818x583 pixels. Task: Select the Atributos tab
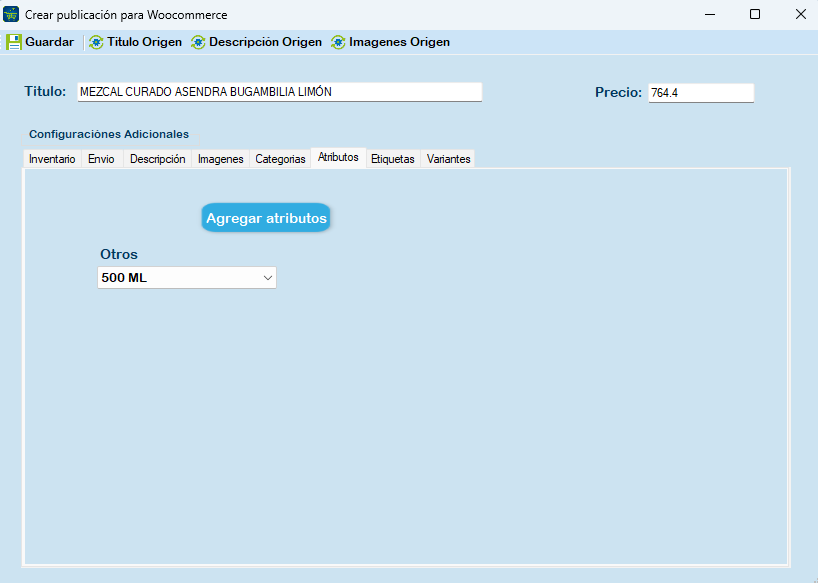(338, 158)
